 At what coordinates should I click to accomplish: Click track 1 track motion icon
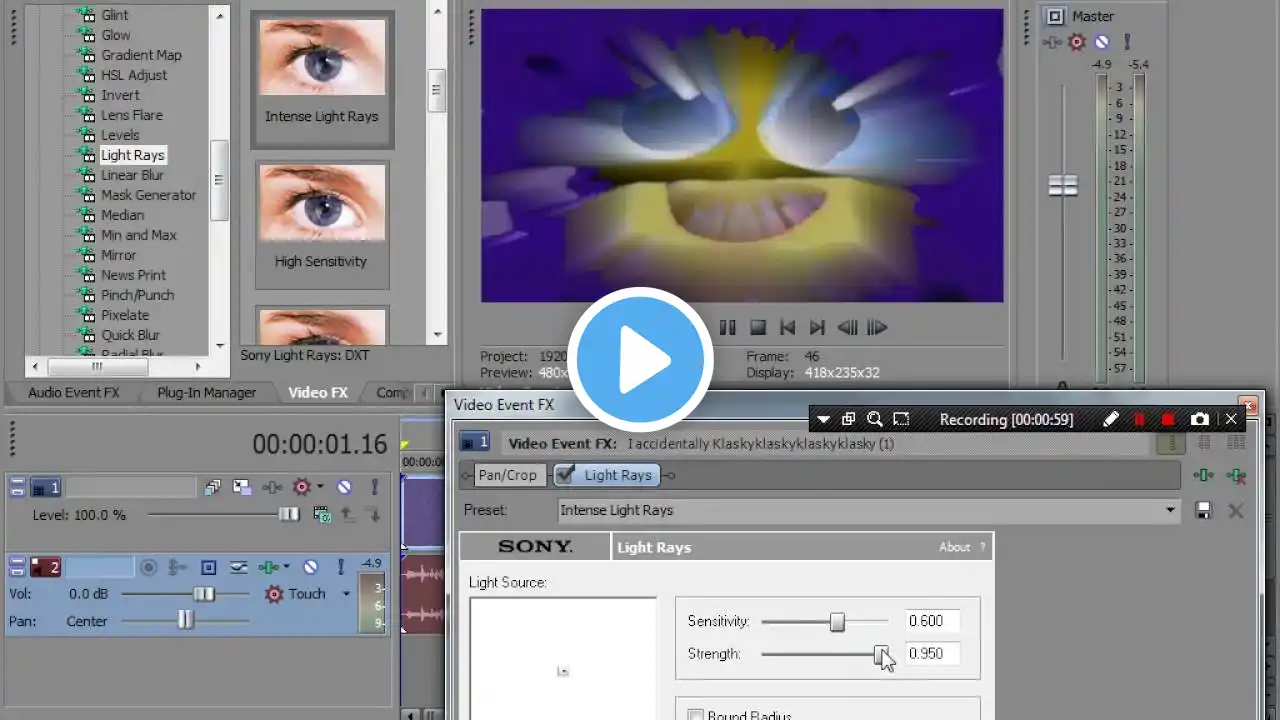coord(242,487)
